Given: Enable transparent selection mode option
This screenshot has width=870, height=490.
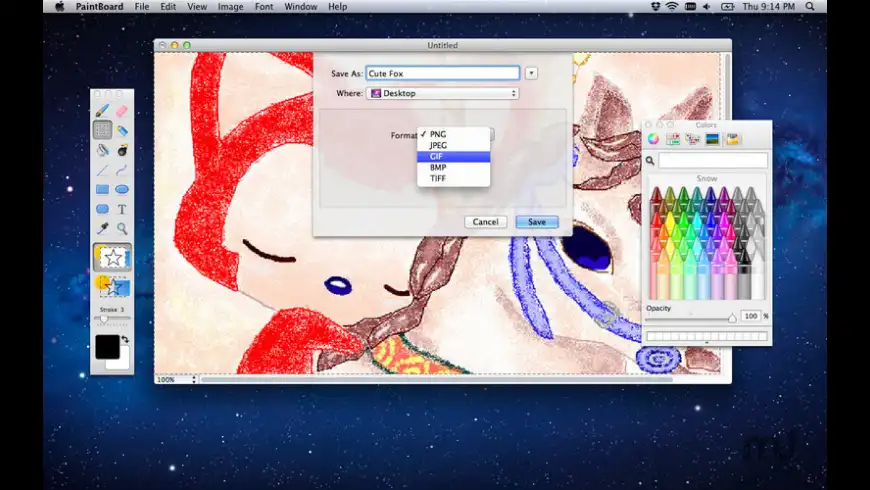Looking at the screenshot, I should pos(113,286).
